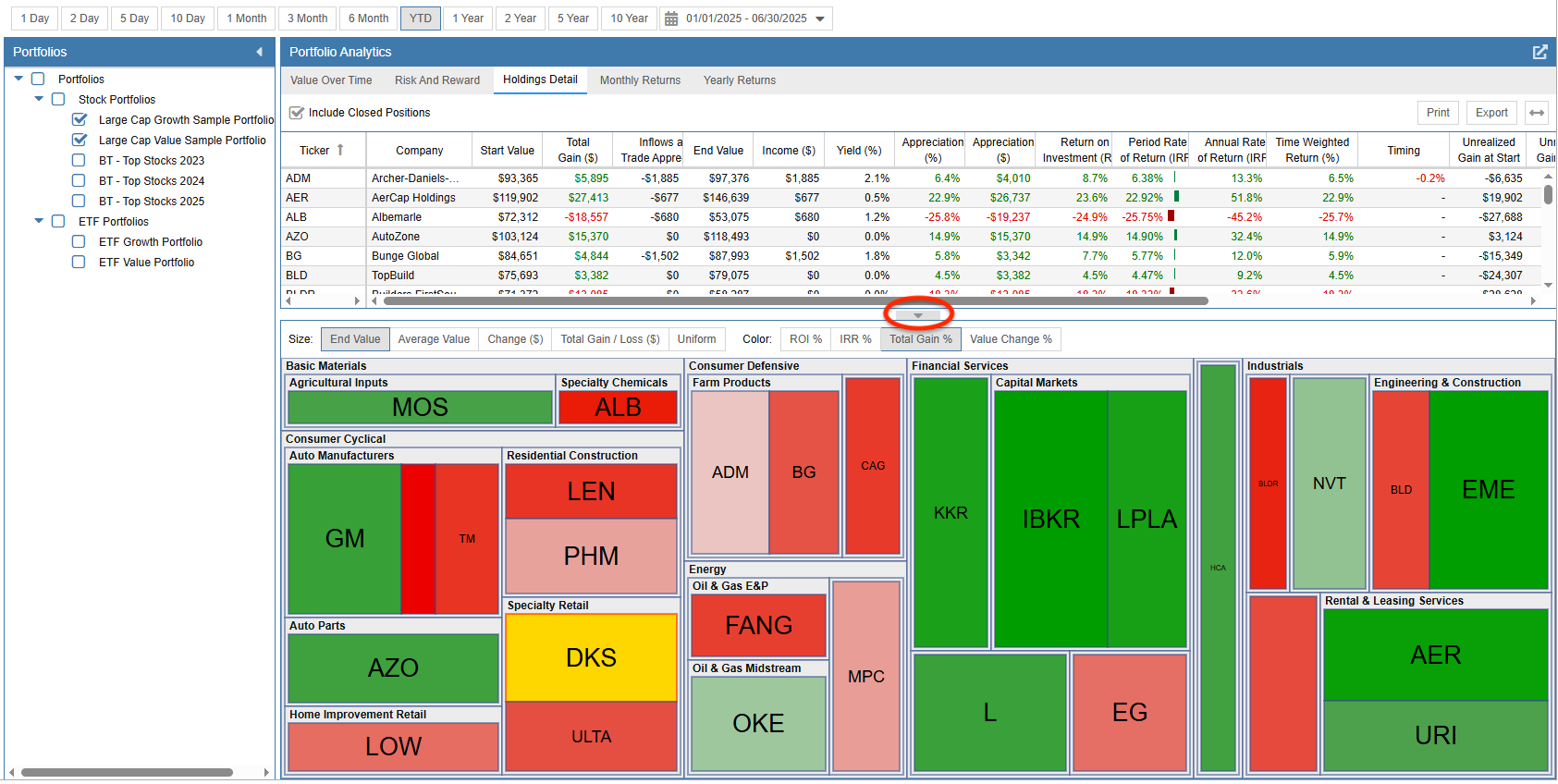Set treemap size to Change ($)
The width and height of the screenshot is (1558, 784).
pos(515,339)
